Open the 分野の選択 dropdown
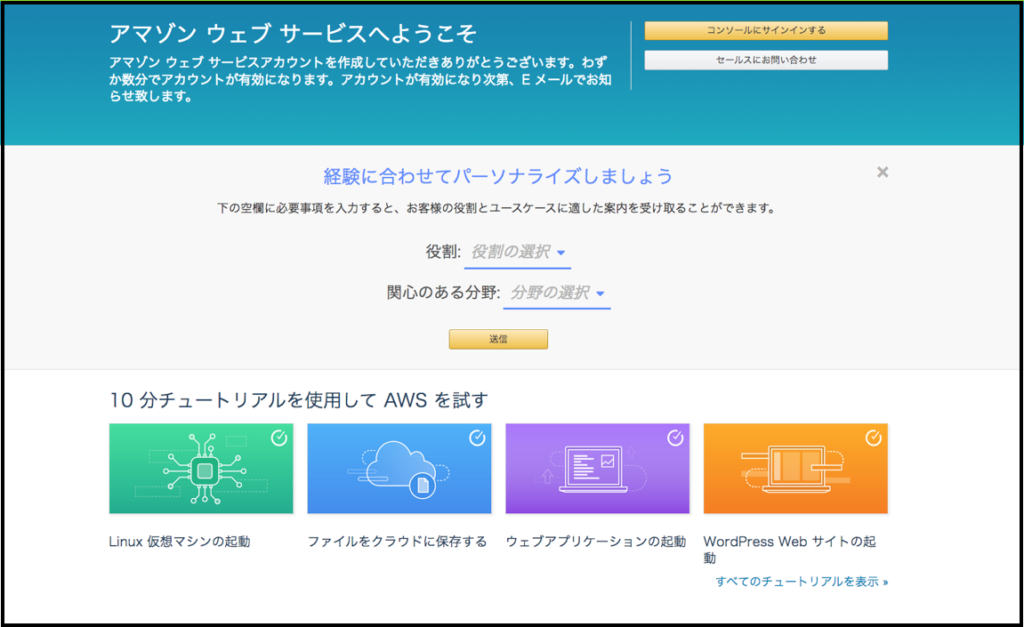 tap(556, 293)
